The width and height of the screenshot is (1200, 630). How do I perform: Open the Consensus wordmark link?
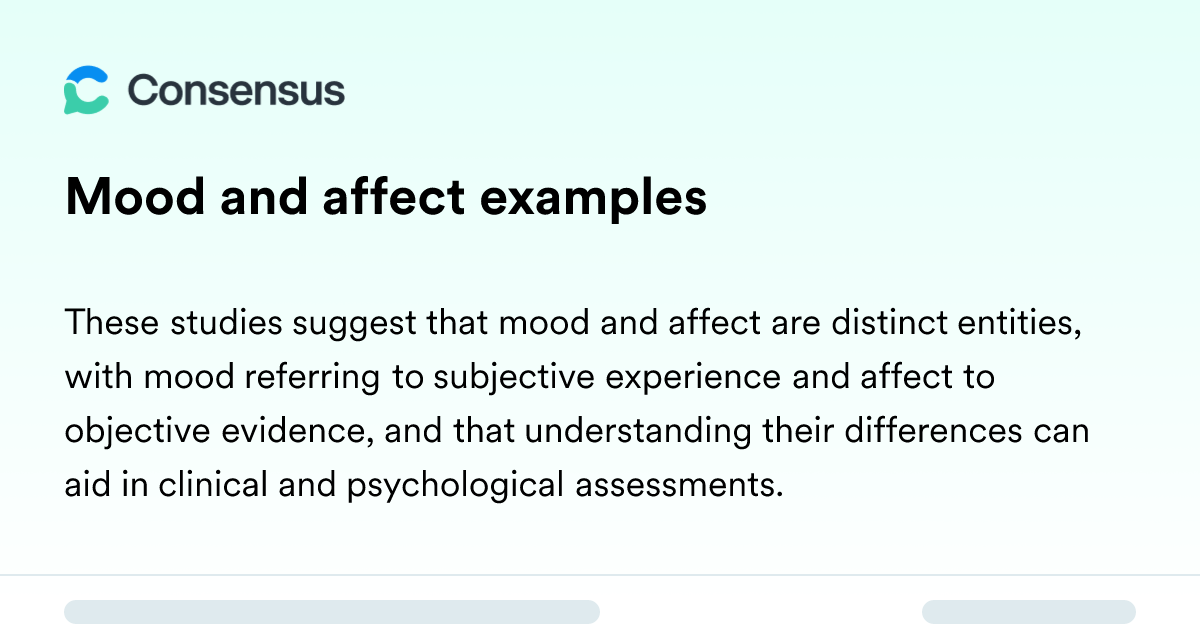(x=236, y=90)
